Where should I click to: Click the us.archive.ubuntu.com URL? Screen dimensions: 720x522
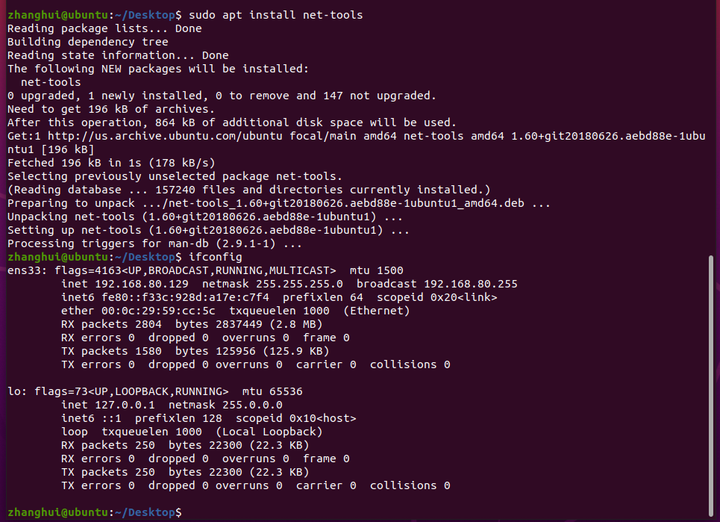(165, 136)
